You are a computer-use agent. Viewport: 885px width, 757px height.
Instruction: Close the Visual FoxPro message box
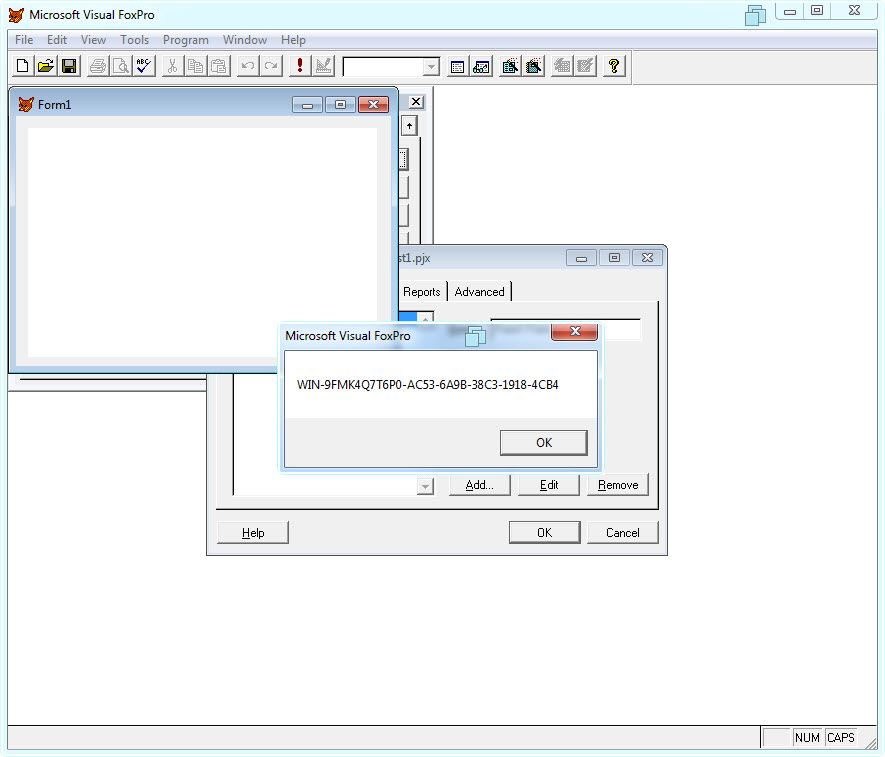click(575, 331)
